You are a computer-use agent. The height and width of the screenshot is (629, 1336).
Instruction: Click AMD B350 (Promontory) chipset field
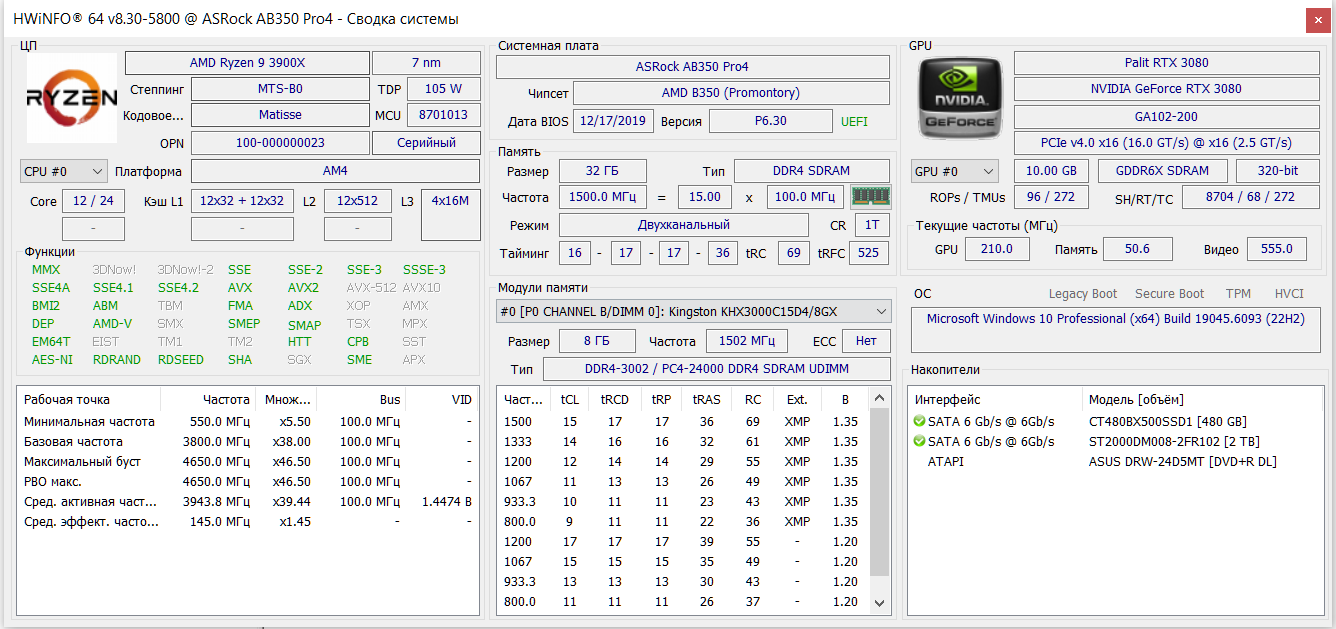click(733, 93)
